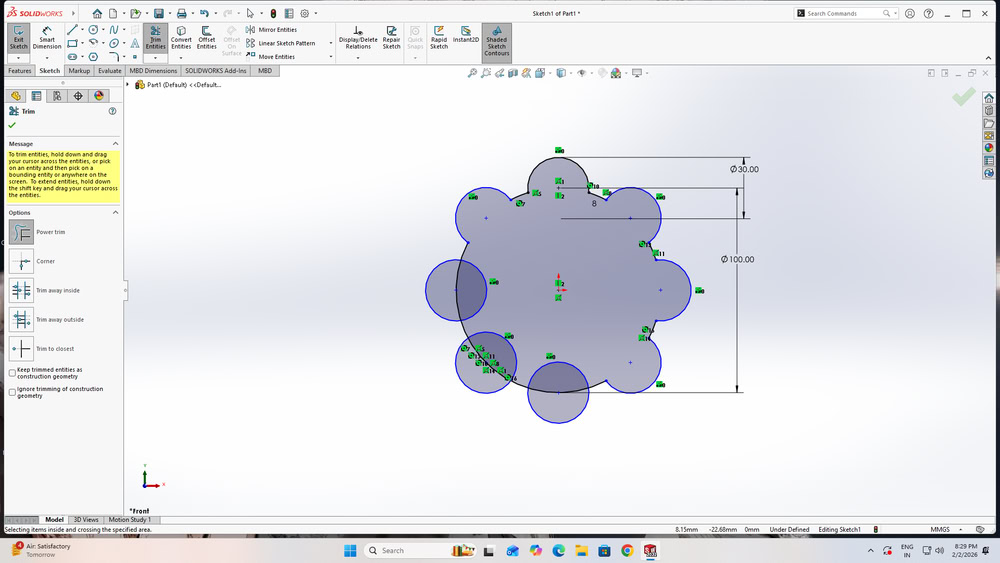Click the taskbar Search box
This screenshot has width=1000, height=563.
pos(418,550)
